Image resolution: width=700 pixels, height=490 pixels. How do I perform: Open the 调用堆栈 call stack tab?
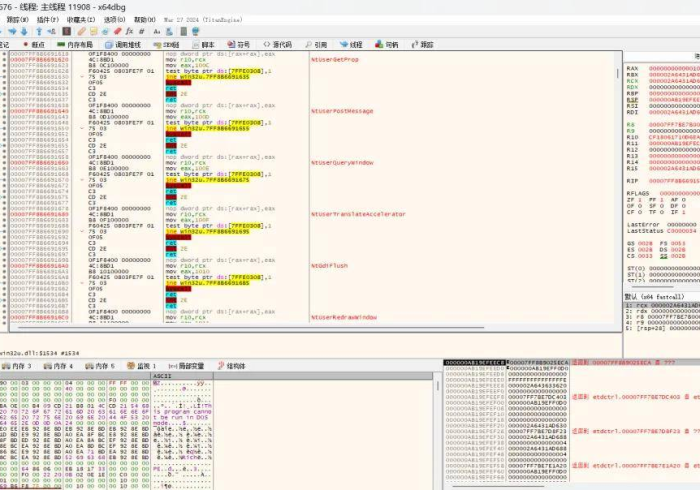[x=123, y=45]
